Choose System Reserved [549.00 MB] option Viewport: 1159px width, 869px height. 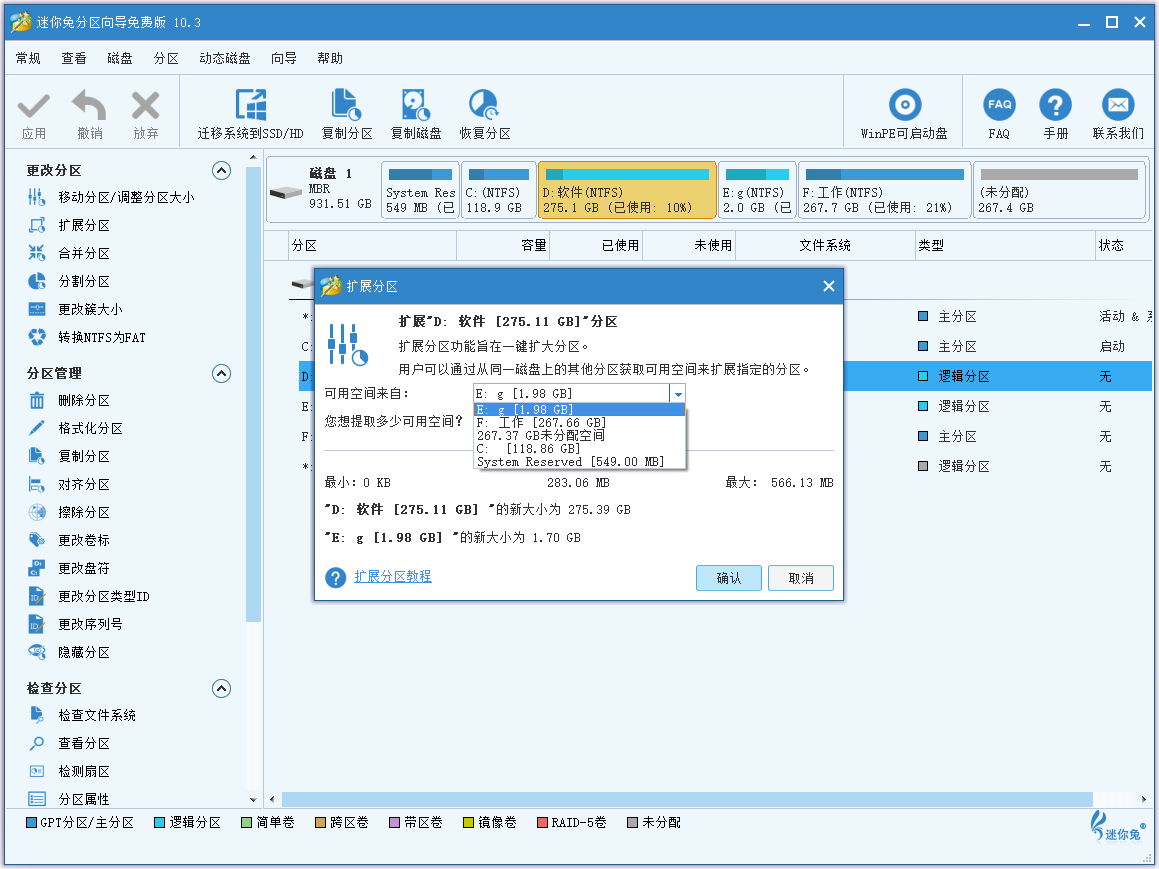pyautogui.click(x=580, y=463)
